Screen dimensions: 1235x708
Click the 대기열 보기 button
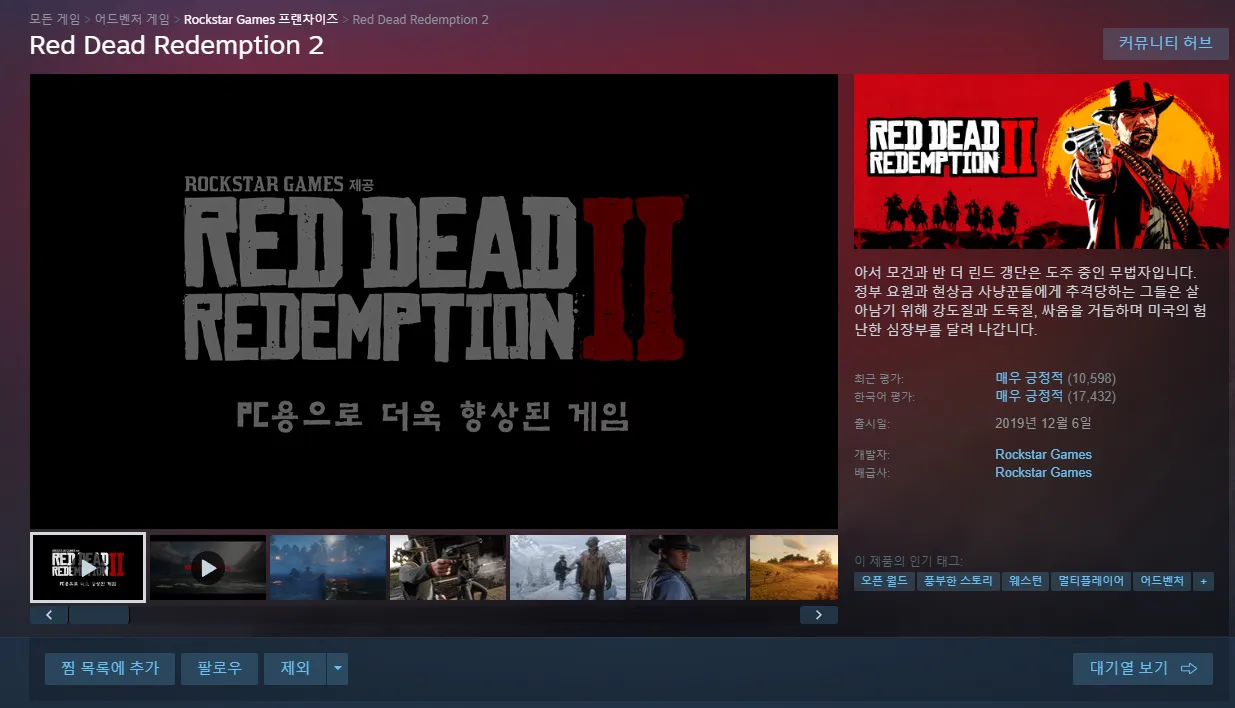(x=1142, y=669)
